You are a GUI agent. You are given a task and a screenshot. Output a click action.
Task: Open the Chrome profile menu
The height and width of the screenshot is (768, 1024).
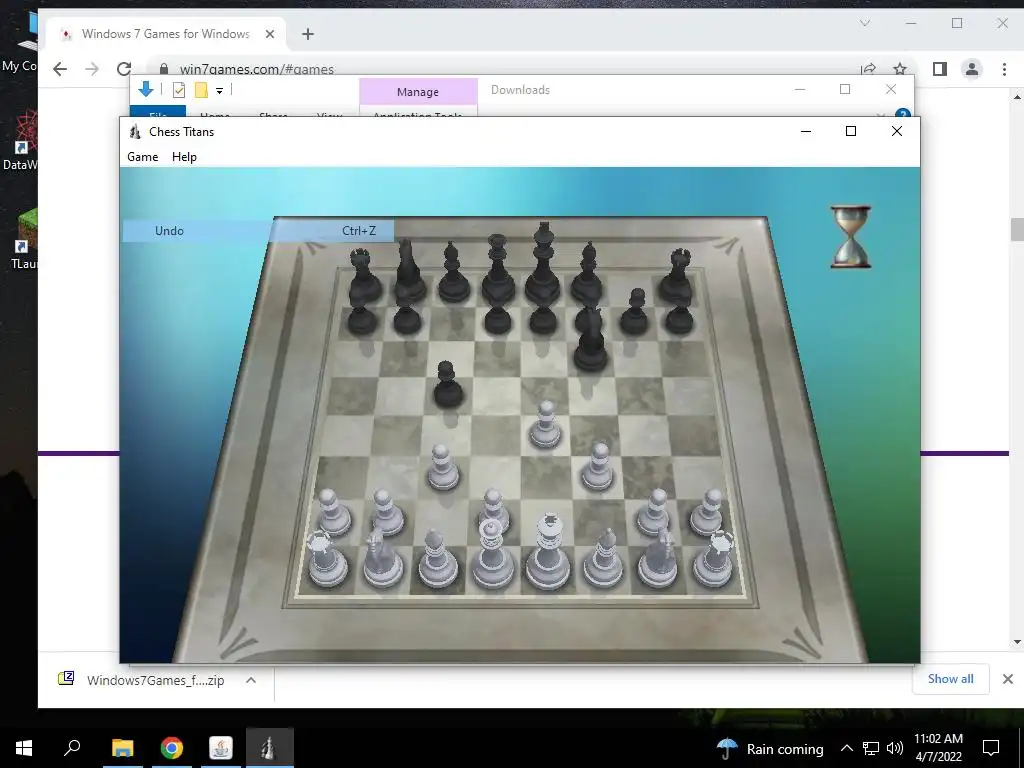tap(972, 69)
